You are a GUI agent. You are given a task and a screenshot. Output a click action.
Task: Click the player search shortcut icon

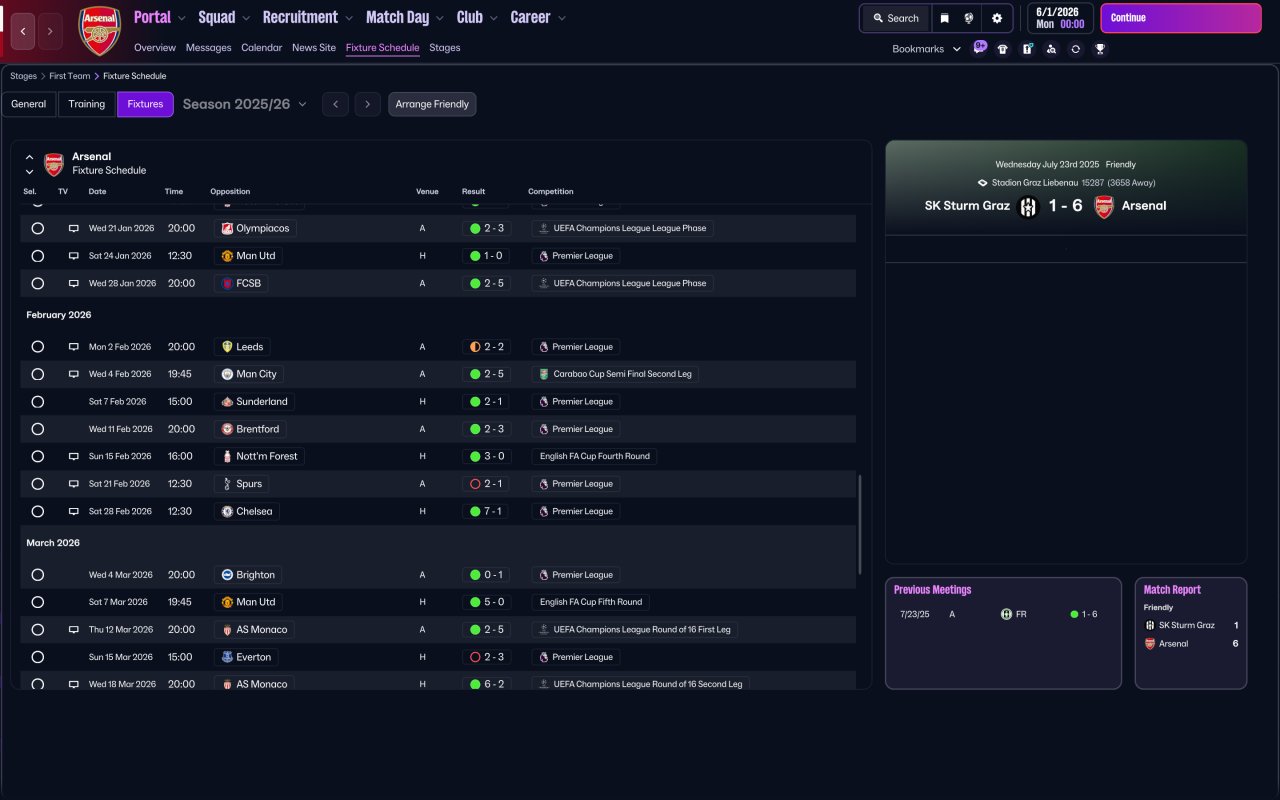[1051, 49]
